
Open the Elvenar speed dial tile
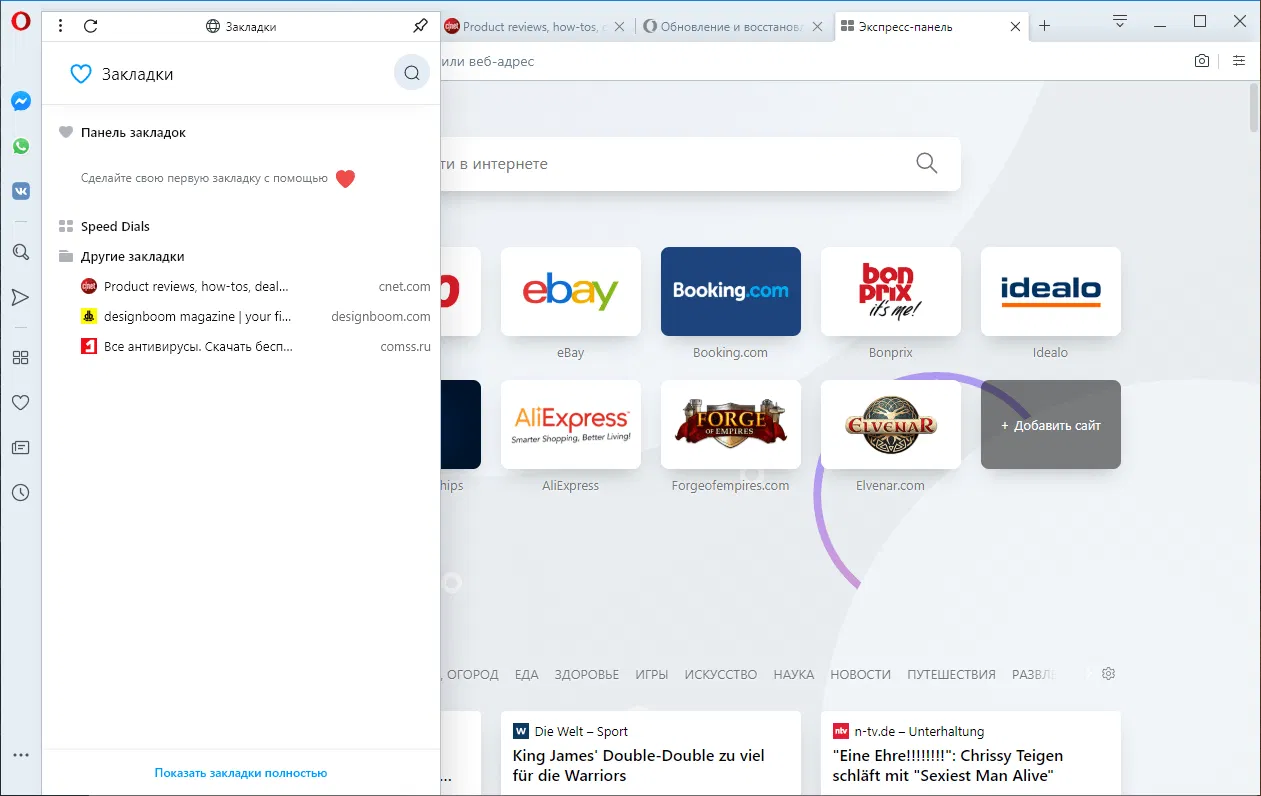coord(891,424)
